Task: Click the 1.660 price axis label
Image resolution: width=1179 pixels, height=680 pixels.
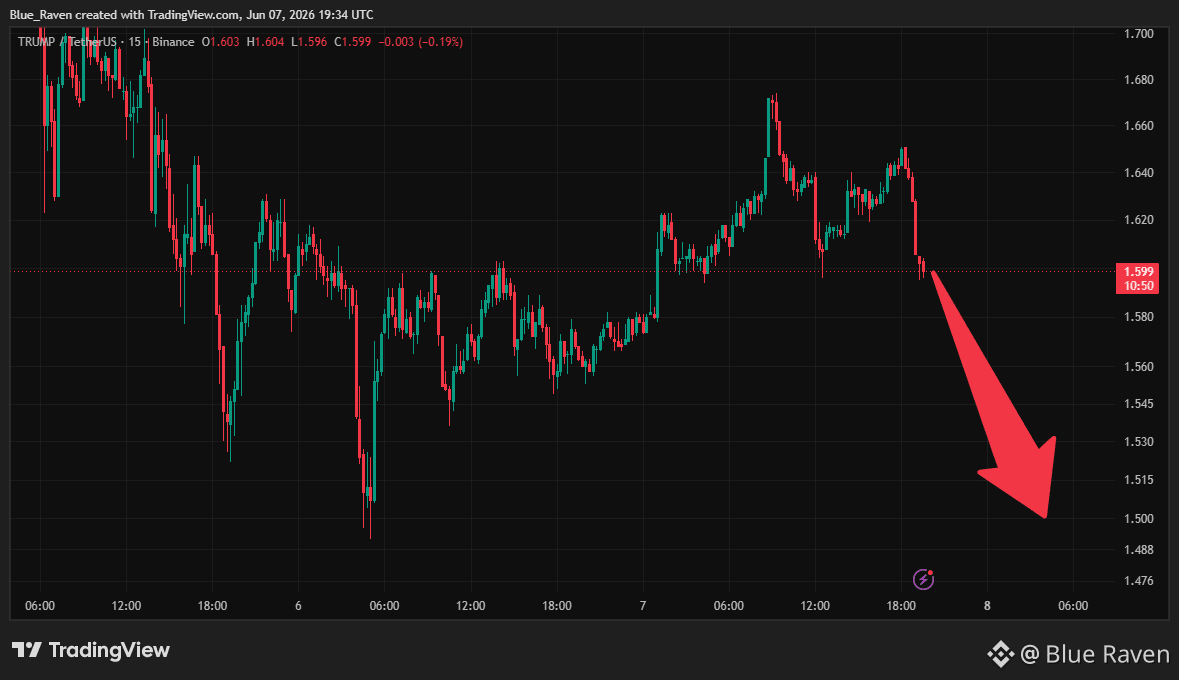Action: point(1138,126)
